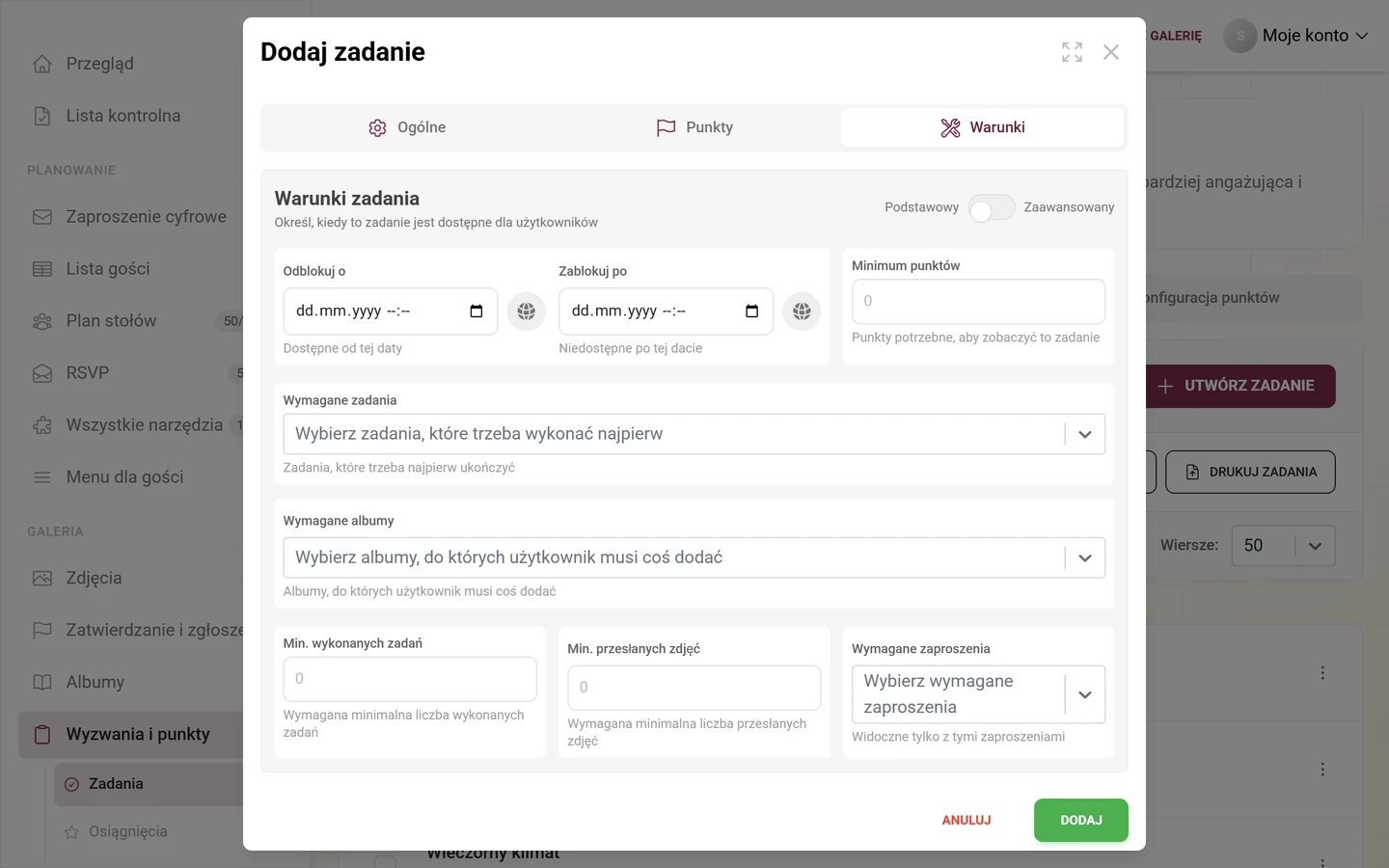Click the Zablokuj po date-time field

(x=667, y=312)
